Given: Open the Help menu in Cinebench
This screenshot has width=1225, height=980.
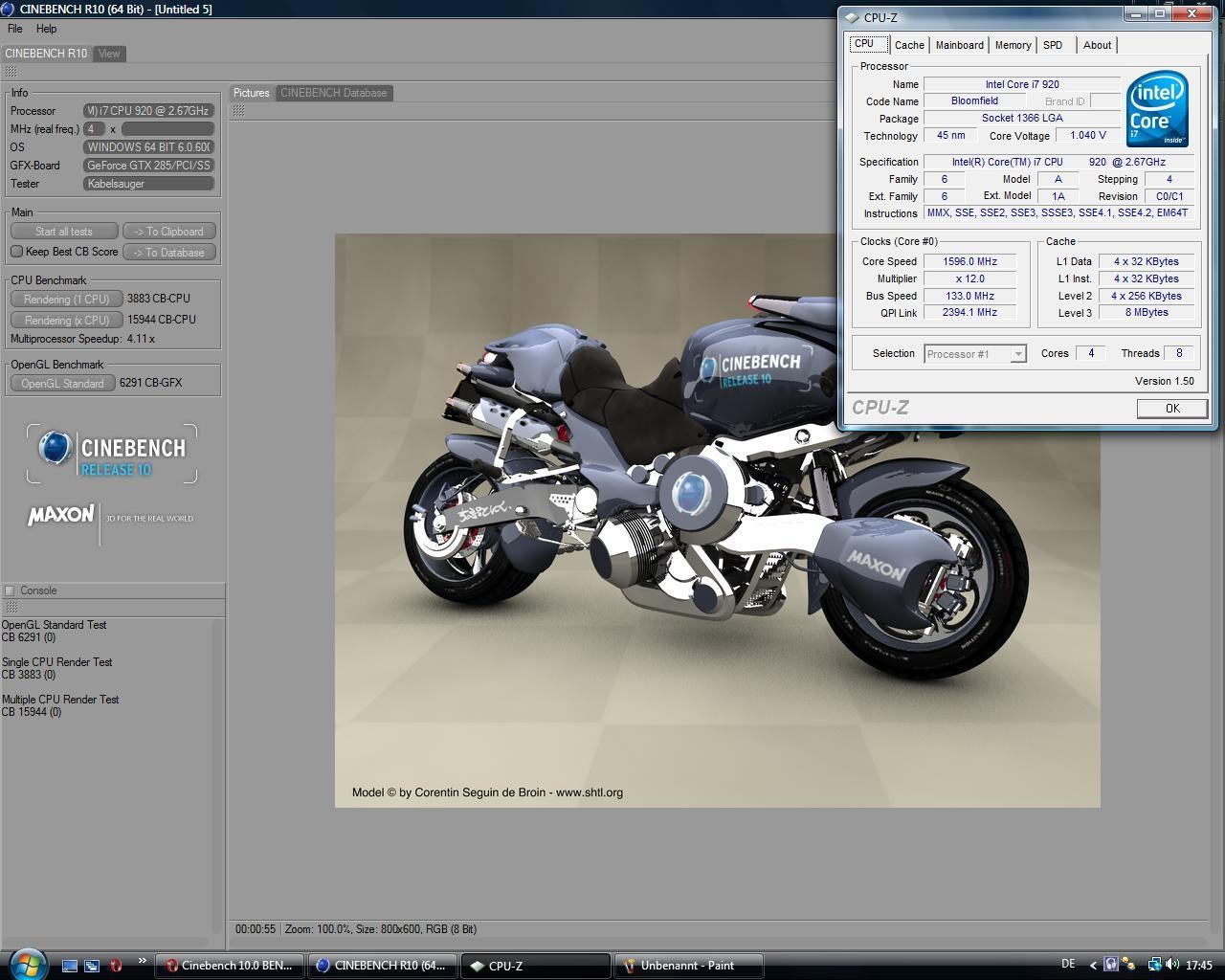Looking at the screenshot, I should coord(46,29).
